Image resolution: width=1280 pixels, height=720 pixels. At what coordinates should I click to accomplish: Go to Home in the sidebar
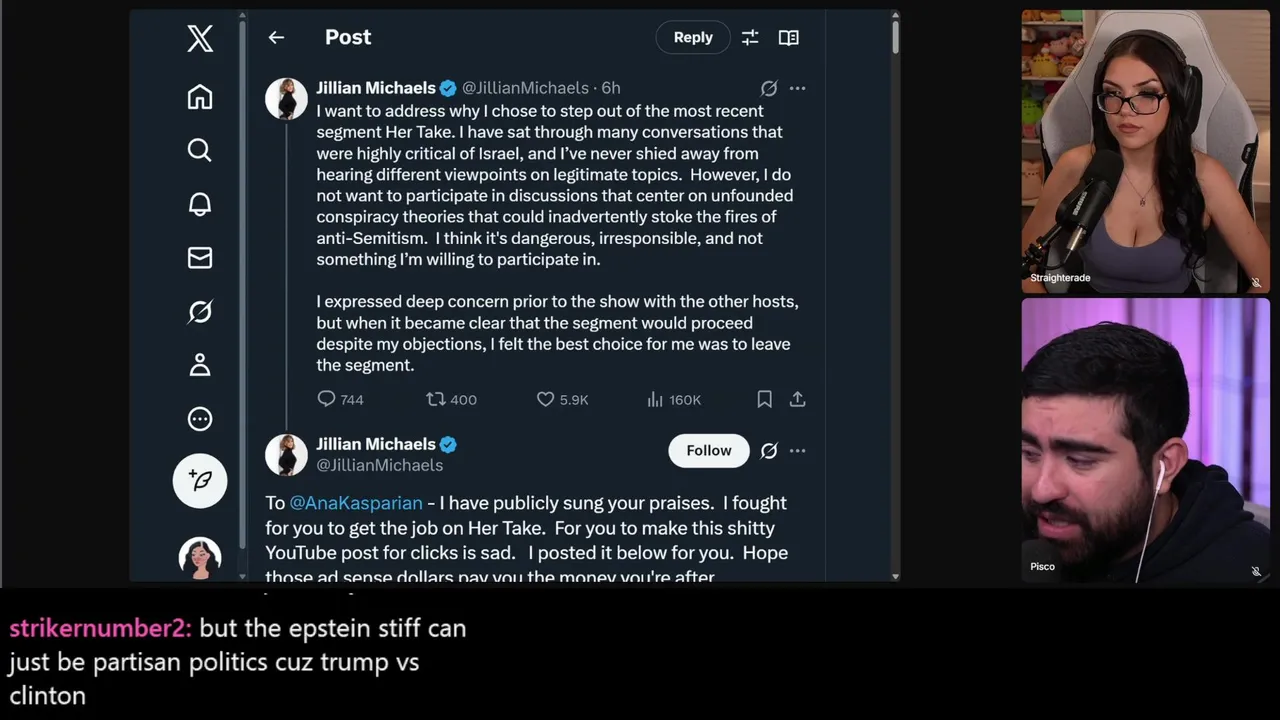point(200,97)
